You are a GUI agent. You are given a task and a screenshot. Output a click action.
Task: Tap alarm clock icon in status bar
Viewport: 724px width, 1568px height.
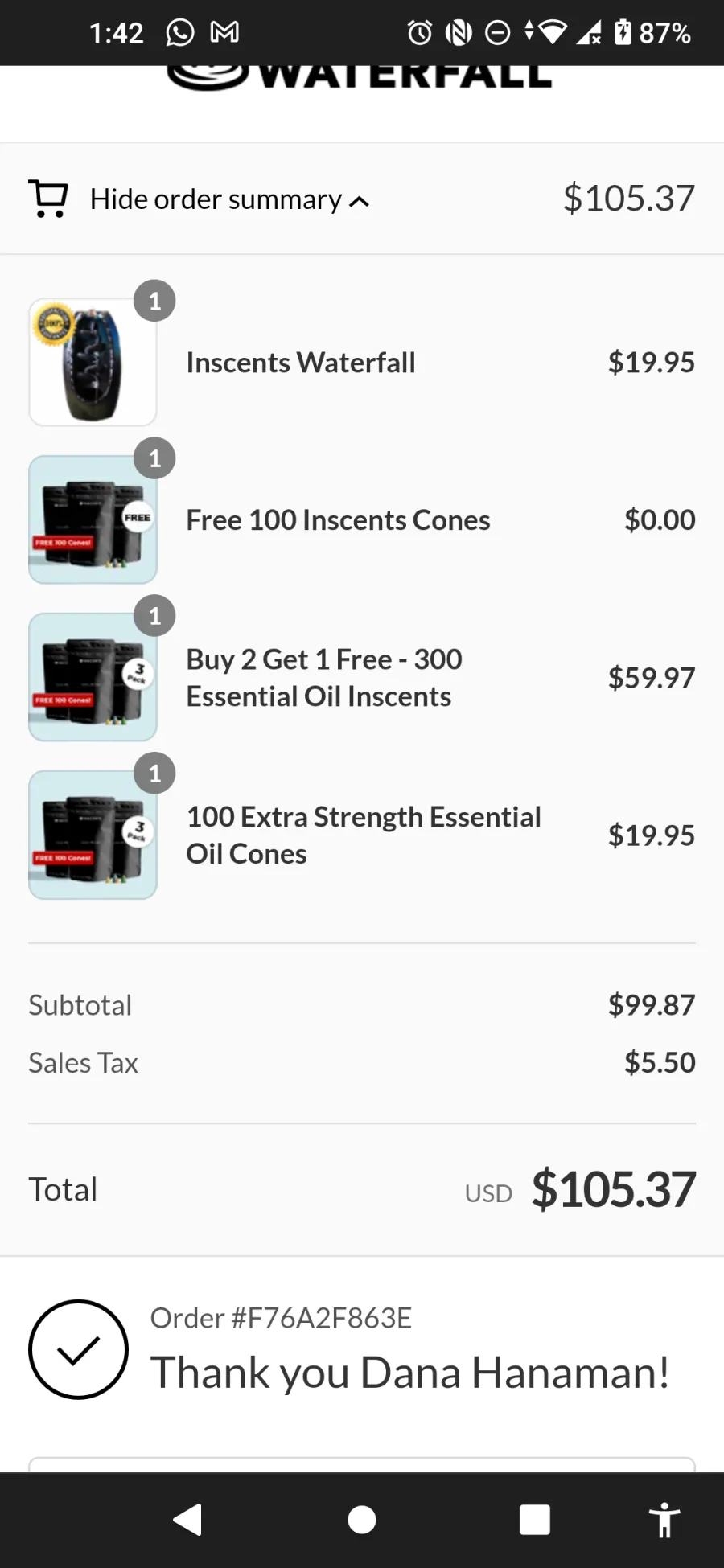[x=419, y=32]
